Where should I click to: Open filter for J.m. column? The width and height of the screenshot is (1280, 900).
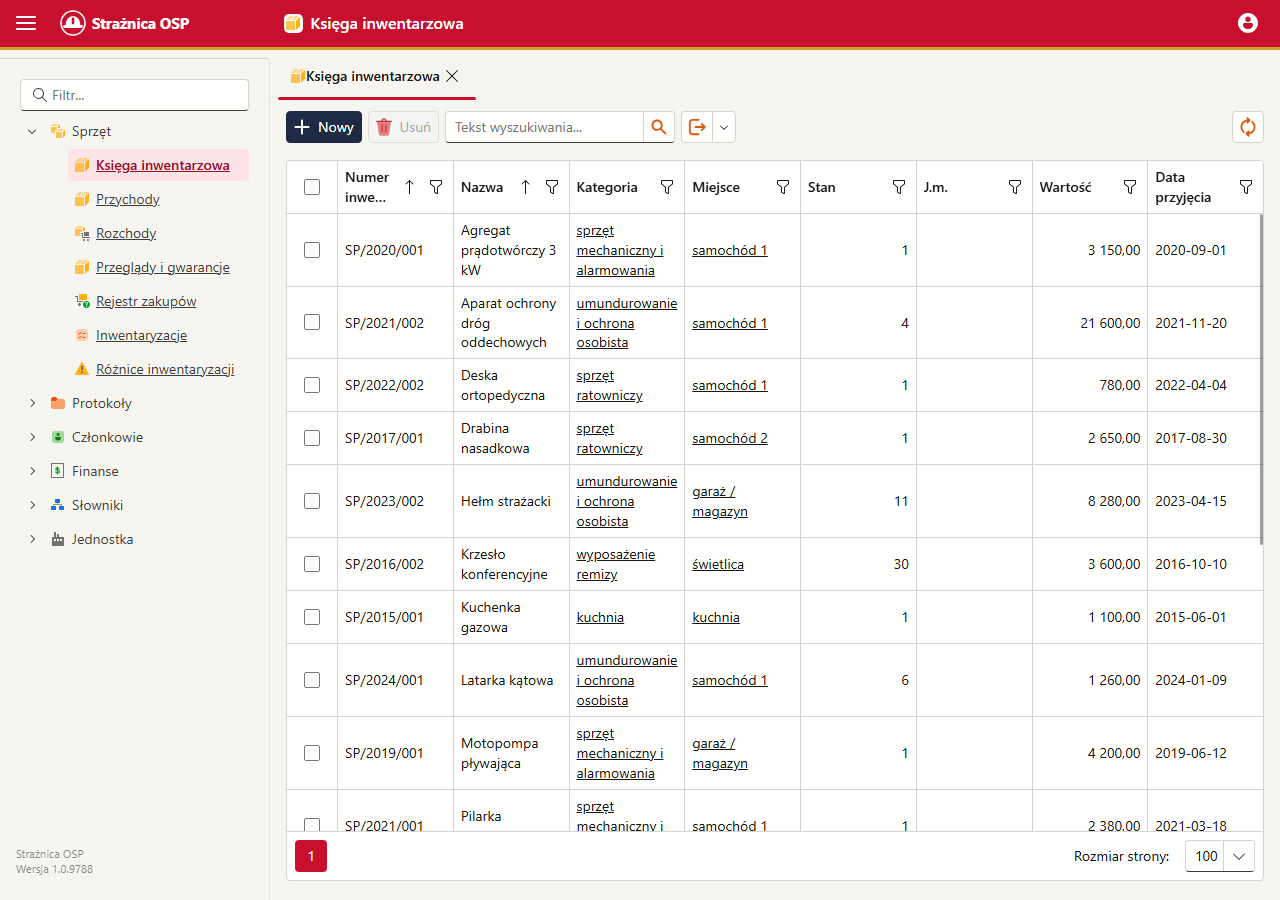(1015, 187)
